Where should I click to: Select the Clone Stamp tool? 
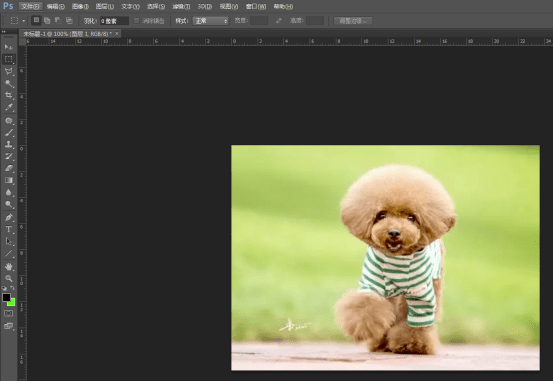[x=8, y=144]
